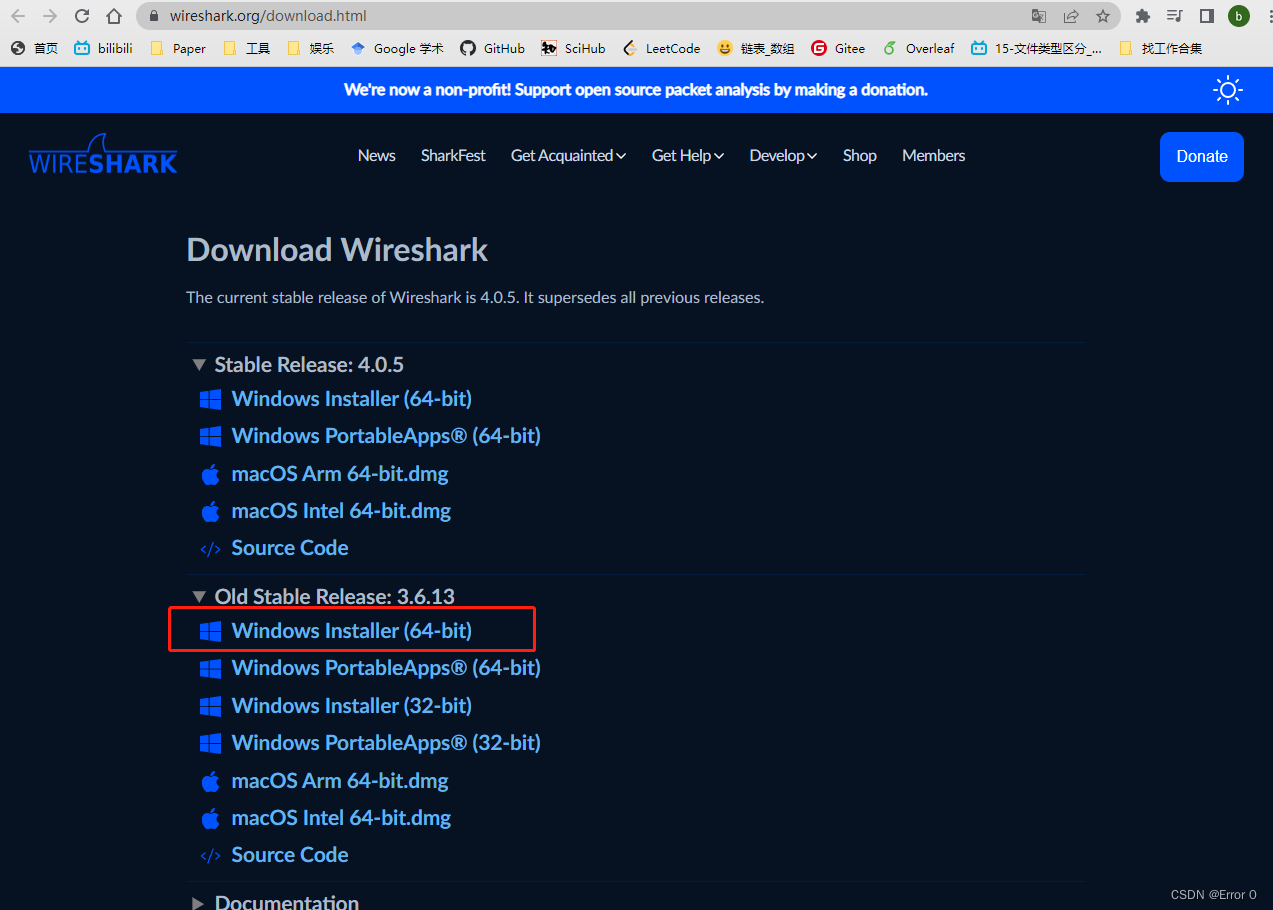Toggle the light/dark theme sun icon
Image resolution: width=1273 pixels, height=910 pixels.
[x=1227, y=89]
